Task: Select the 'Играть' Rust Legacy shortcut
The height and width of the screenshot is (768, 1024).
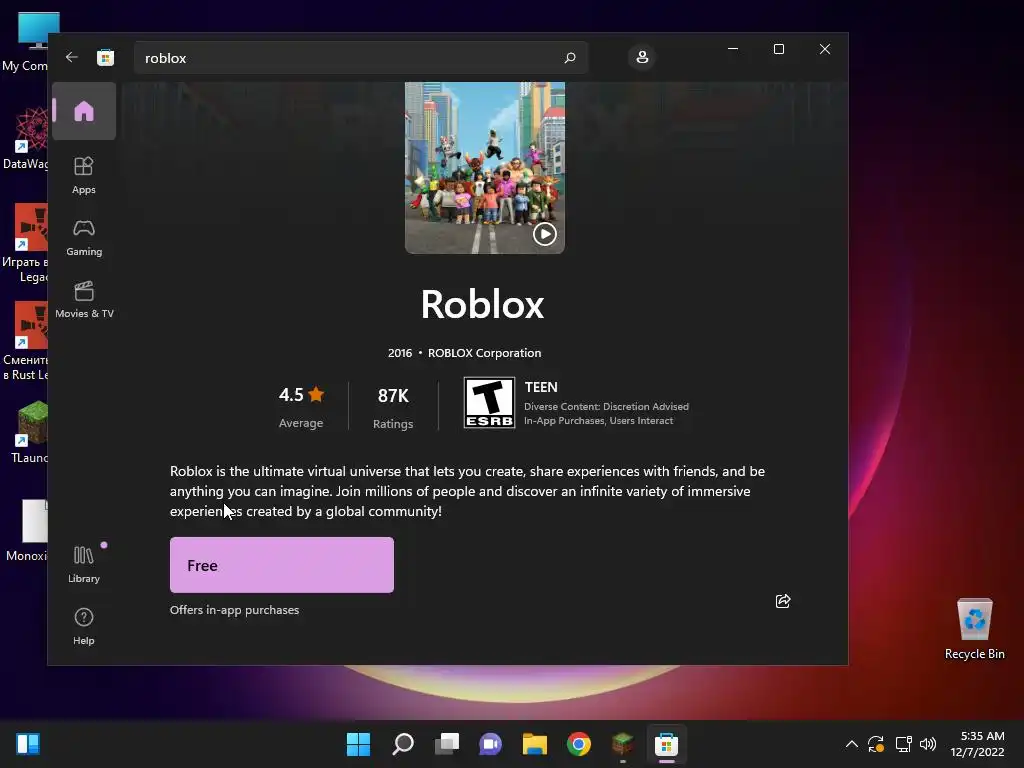Action: [26, 243]
